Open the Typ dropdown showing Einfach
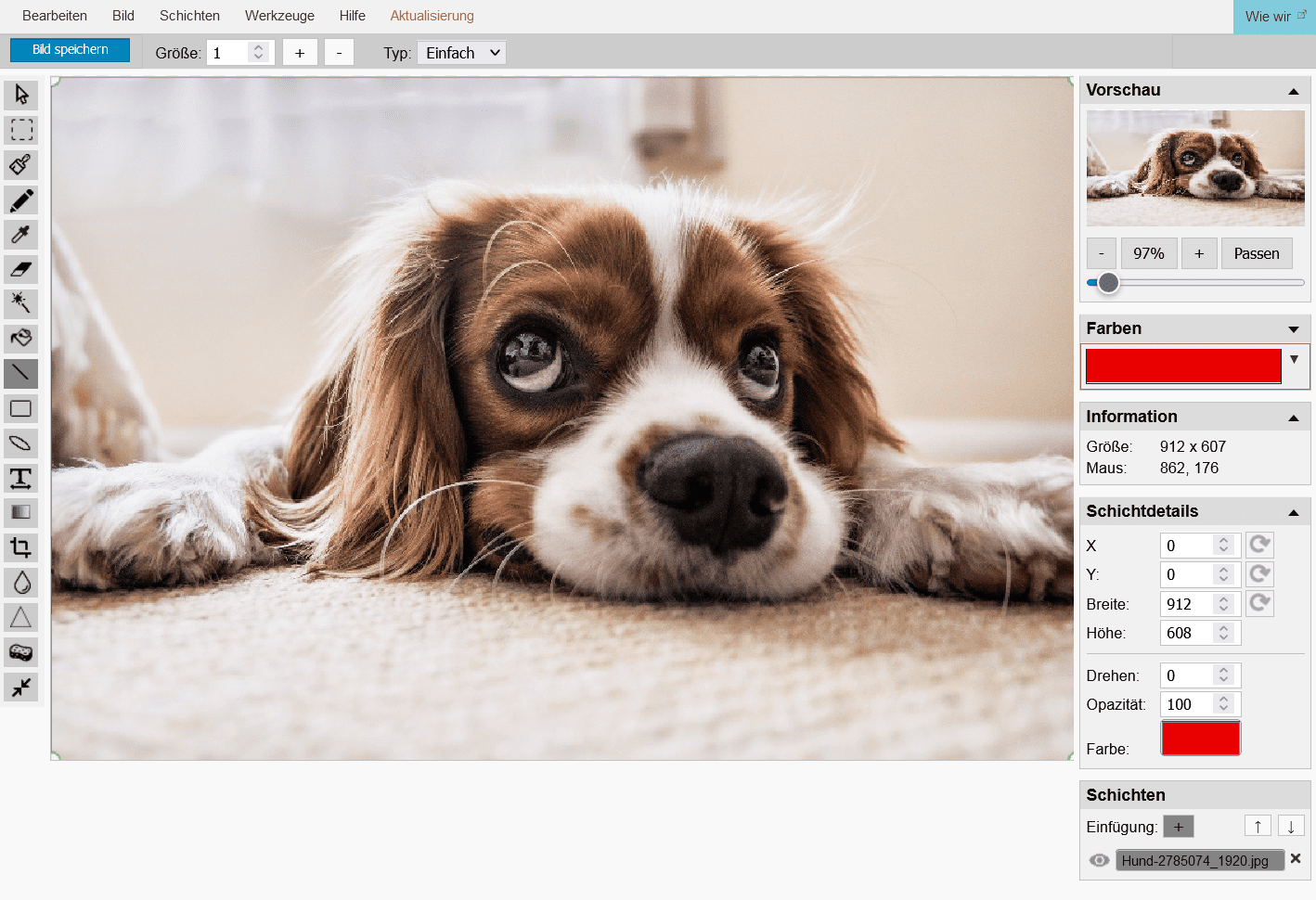This screenshot has width=1316, height=900. pyautogui.click(x=461, y=53)
